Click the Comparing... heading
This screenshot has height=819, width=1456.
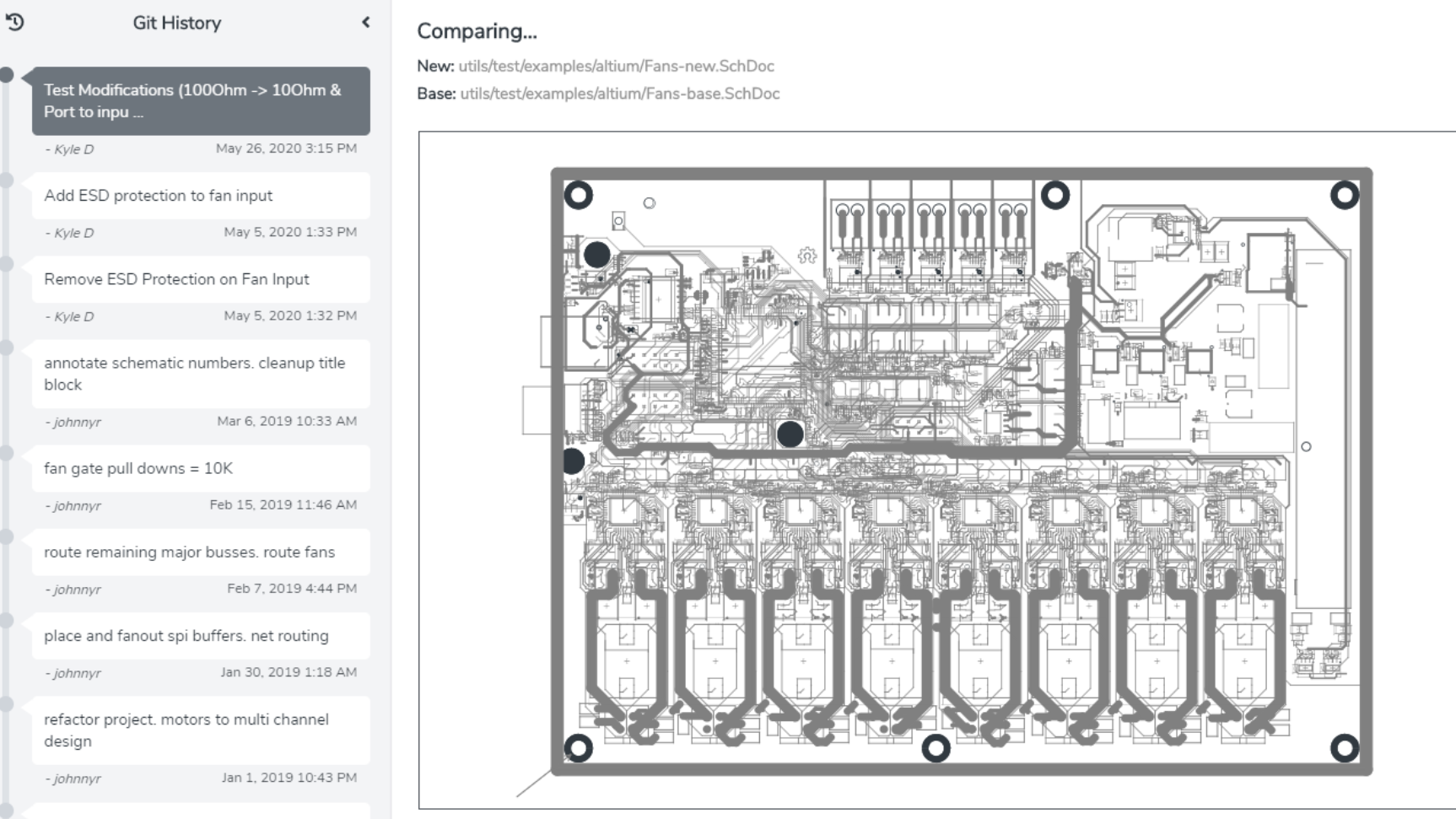[x=477, y=31]
